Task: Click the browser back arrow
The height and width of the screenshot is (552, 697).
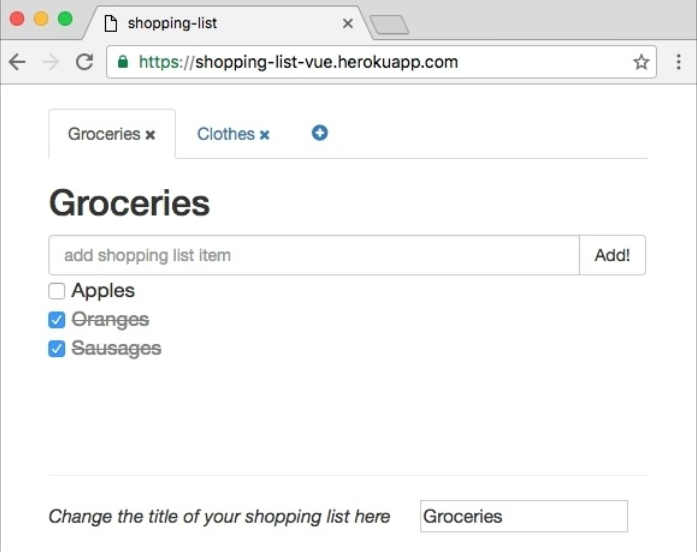Action: (x=17, y=62)
